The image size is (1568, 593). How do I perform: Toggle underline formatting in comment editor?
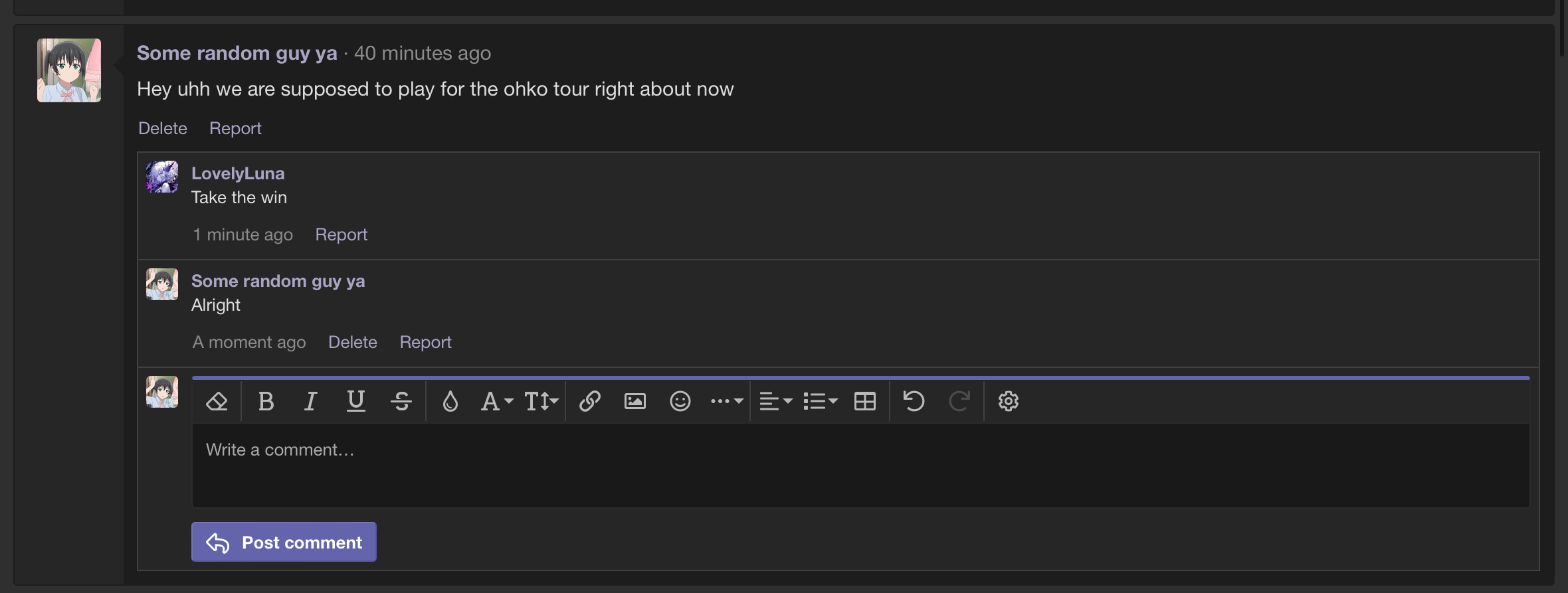click(356, 401)
